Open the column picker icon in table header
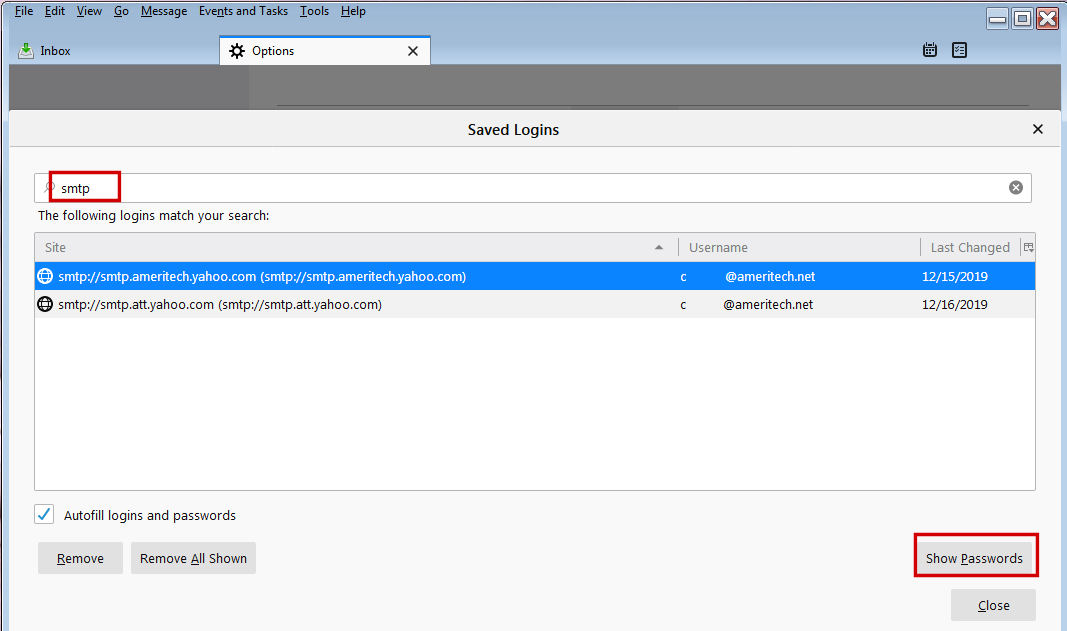 coord(1028,248)
